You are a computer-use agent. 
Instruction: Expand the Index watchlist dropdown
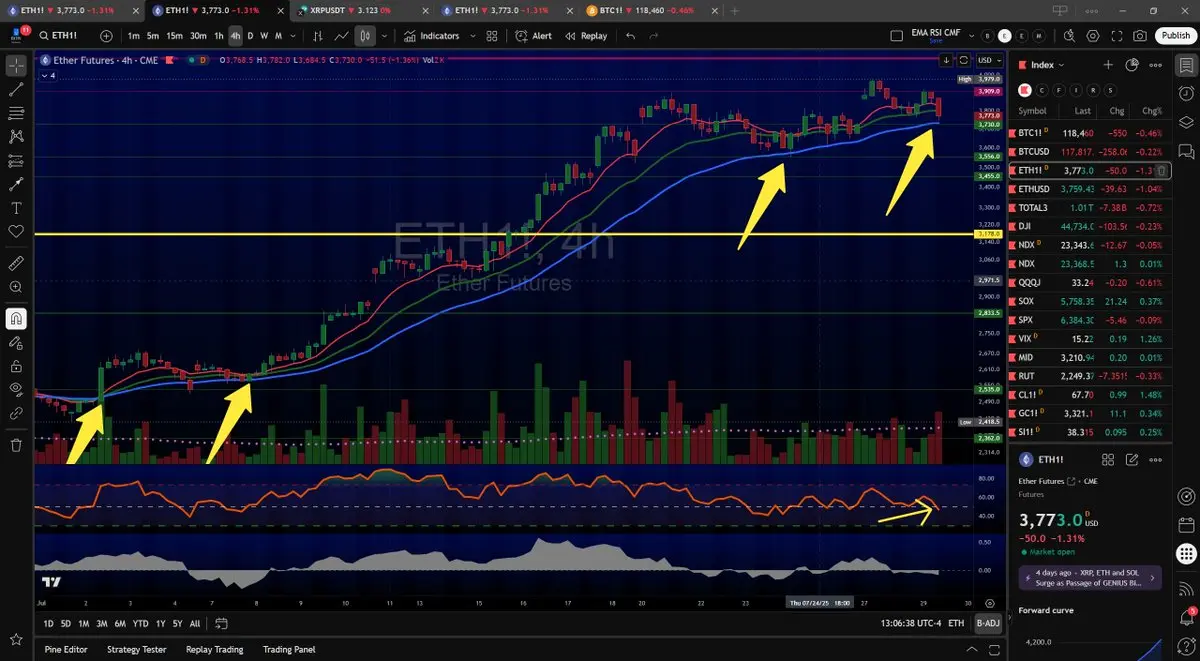pos(1047,64)
